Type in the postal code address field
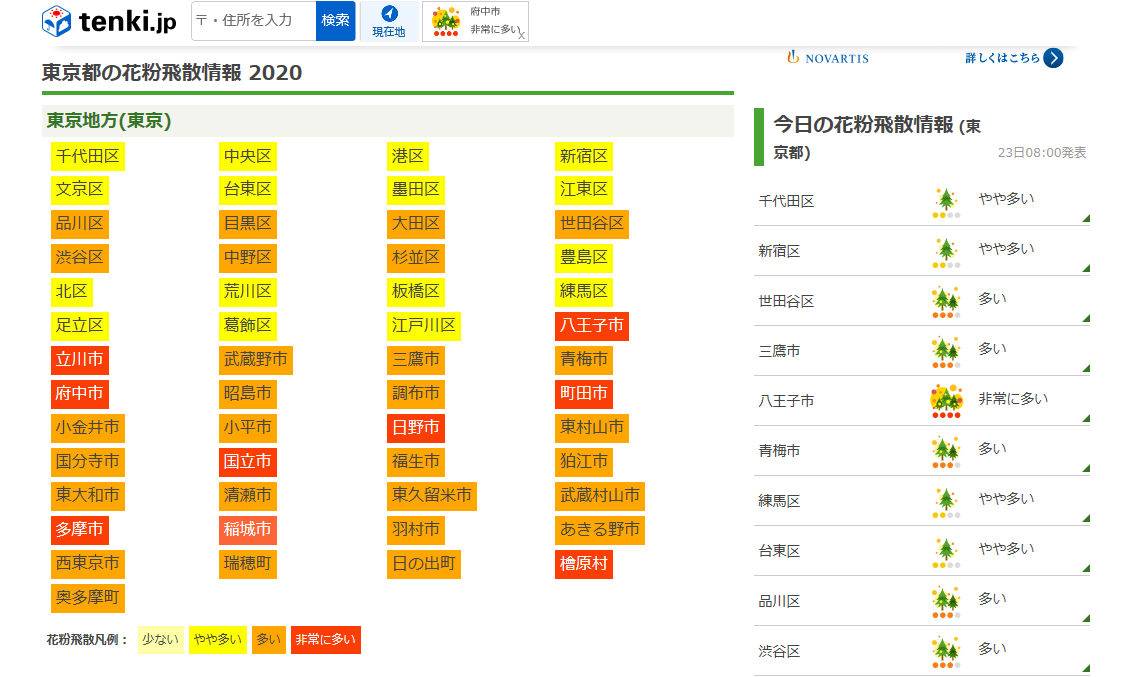Screen dimensions: 1130x677 pyautogui.click(x=254, y=21)
